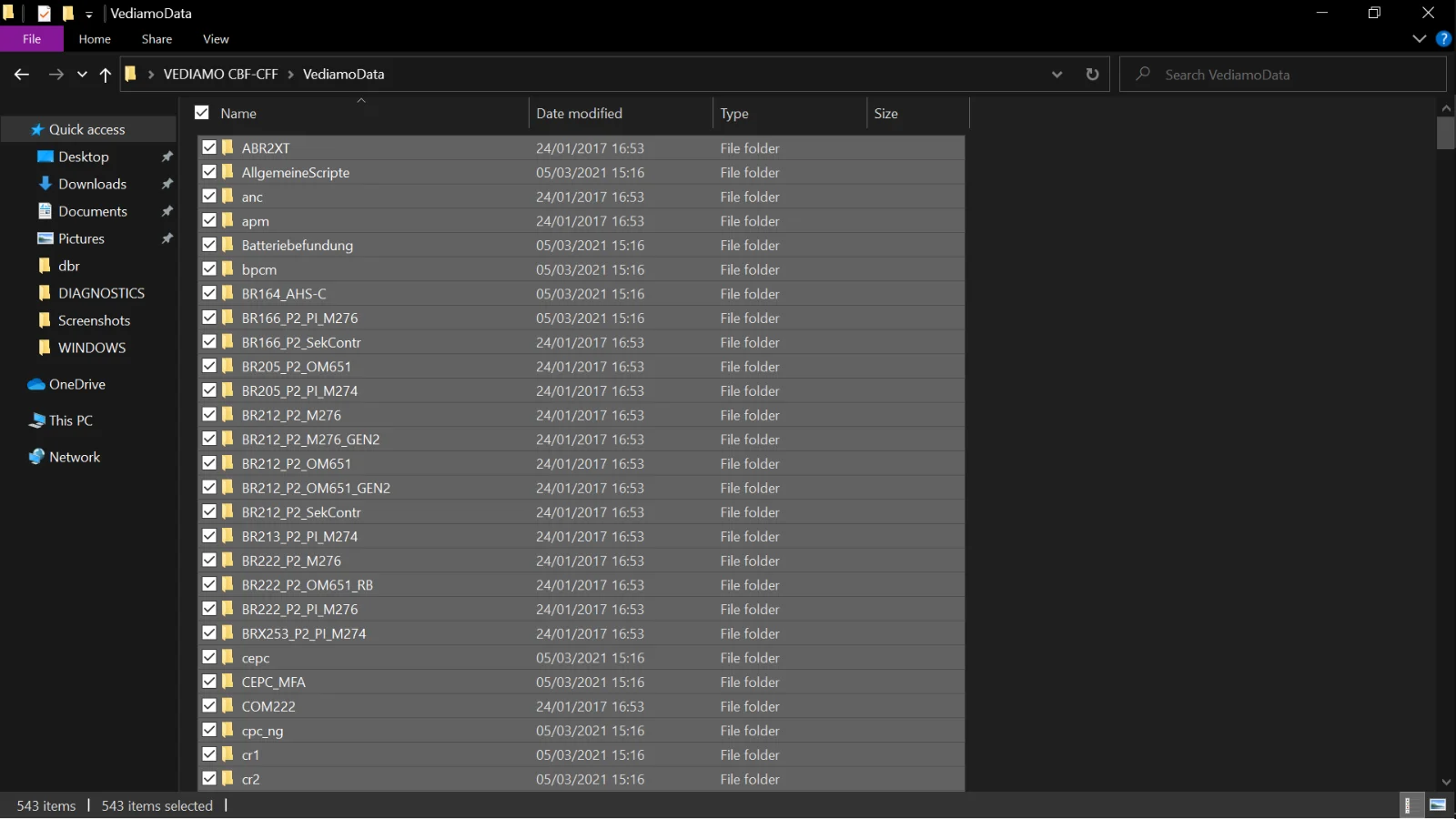
Task: Select the COM222 folder name
Action: click(x=268, y=706)
